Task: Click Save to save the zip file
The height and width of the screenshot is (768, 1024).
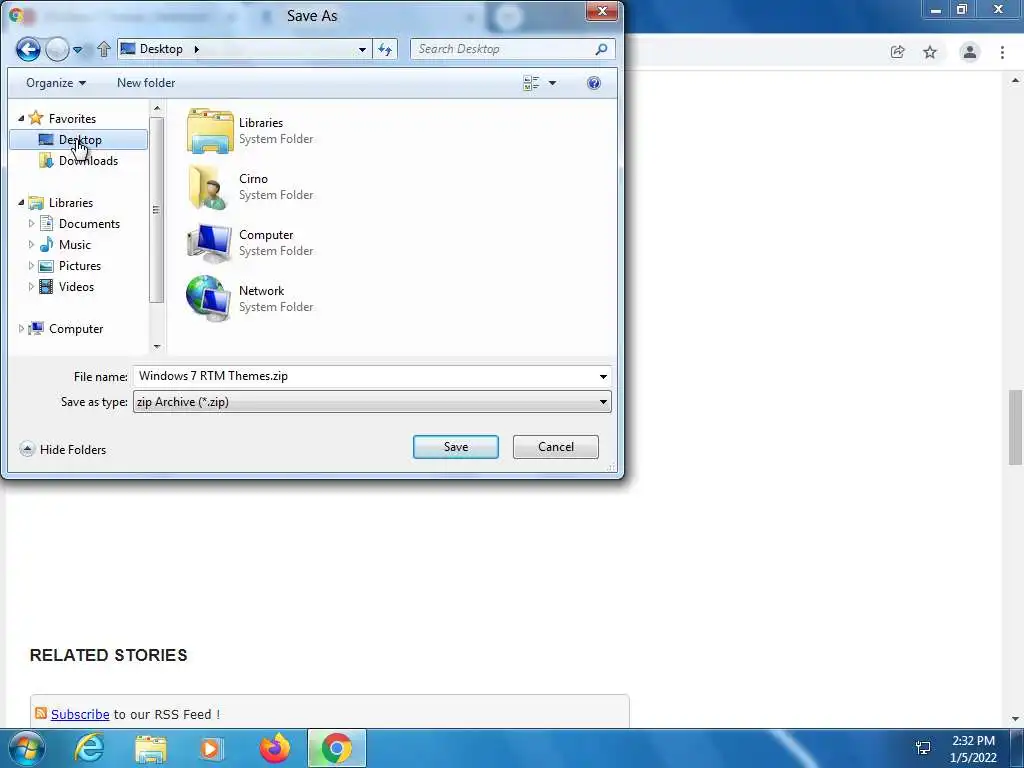Action: pos(456,447)
